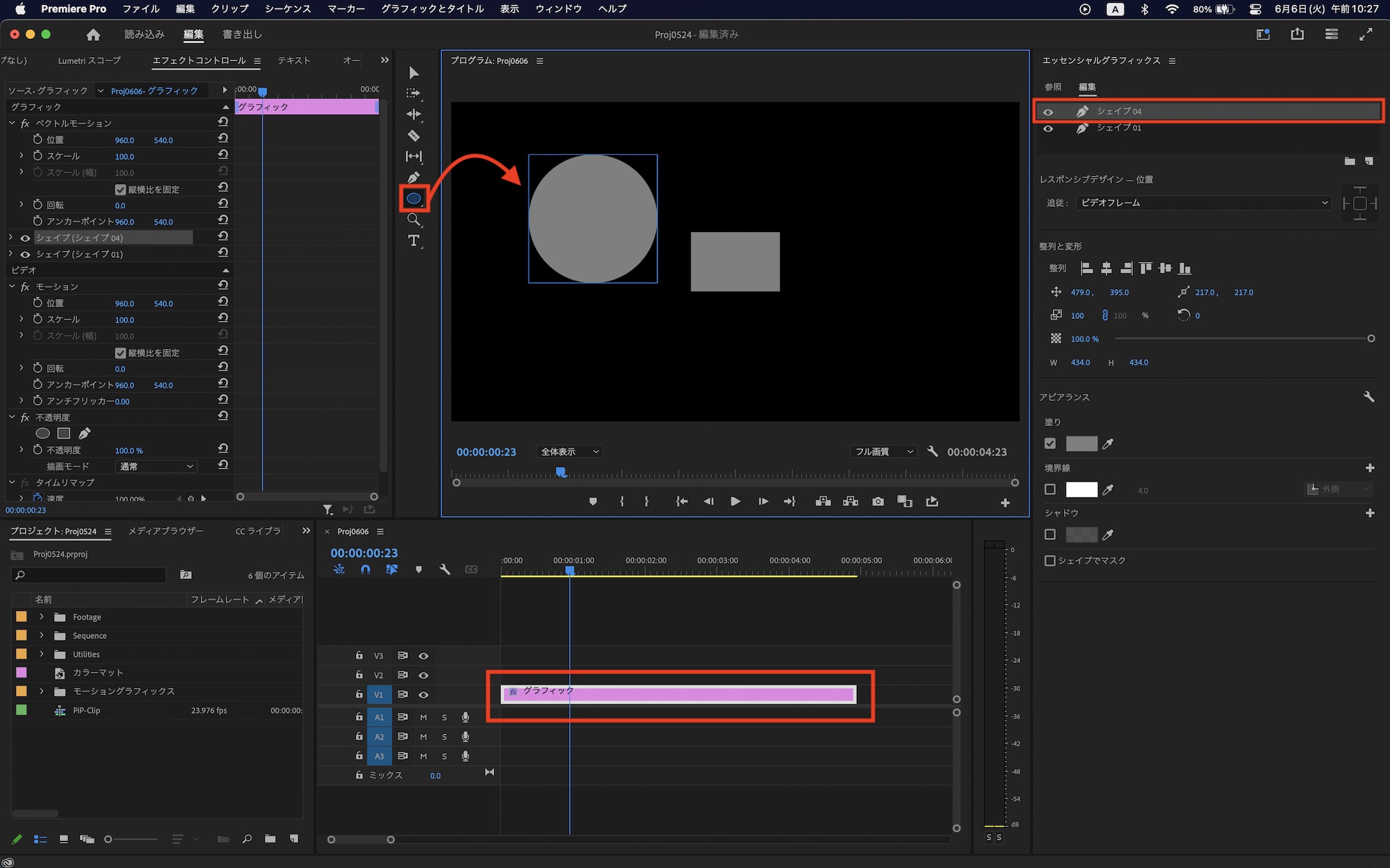Screen dimensions: 1390x868
Task: Select the Zoom tool magnifier
Action: coord(414,220)
